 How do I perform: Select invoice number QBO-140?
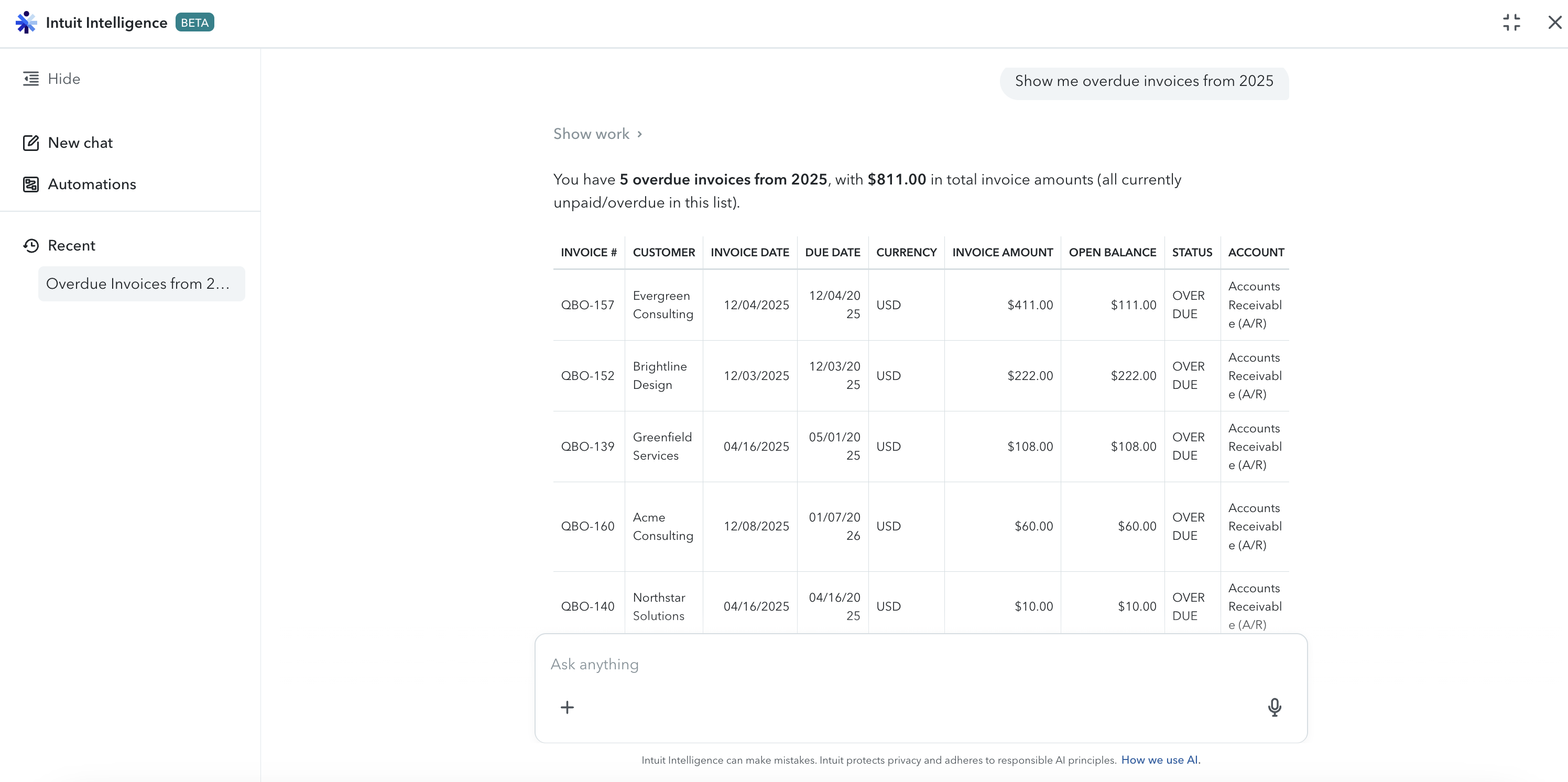(587, 607)
